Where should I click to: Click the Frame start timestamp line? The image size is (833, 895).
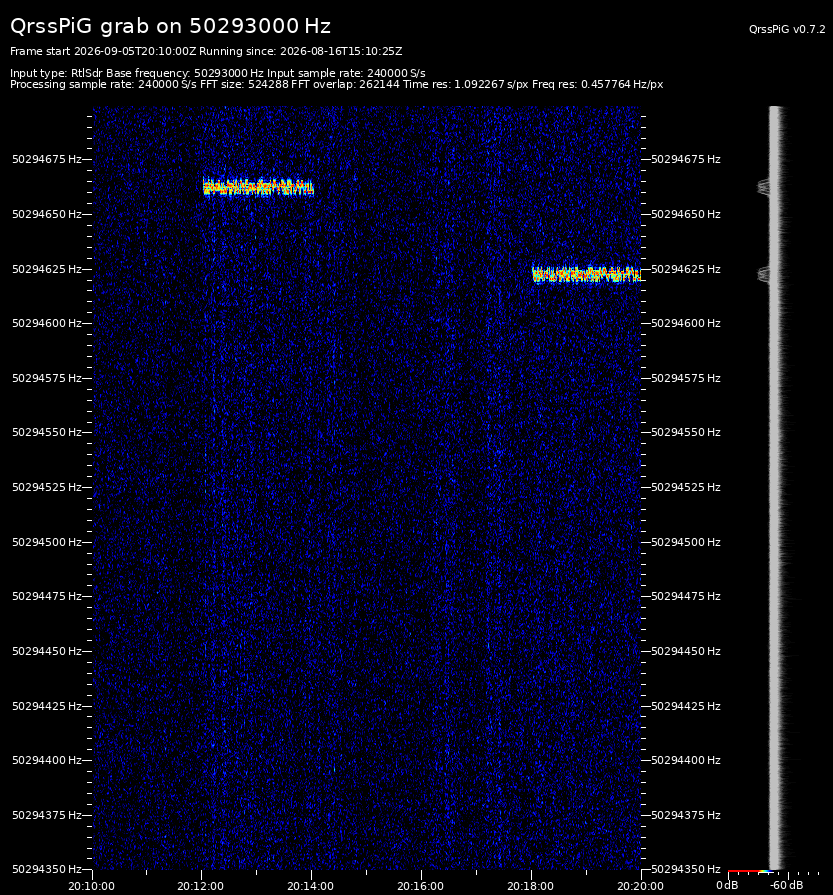[206, 51]
